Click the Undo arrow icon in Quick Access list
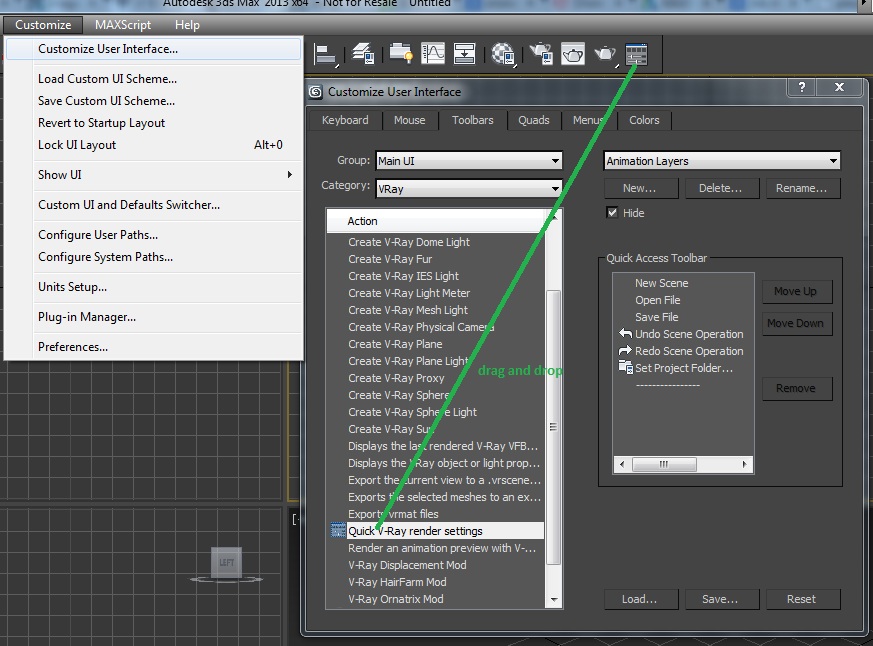This screenshot has height=646, width=873. tap(625, 334)
